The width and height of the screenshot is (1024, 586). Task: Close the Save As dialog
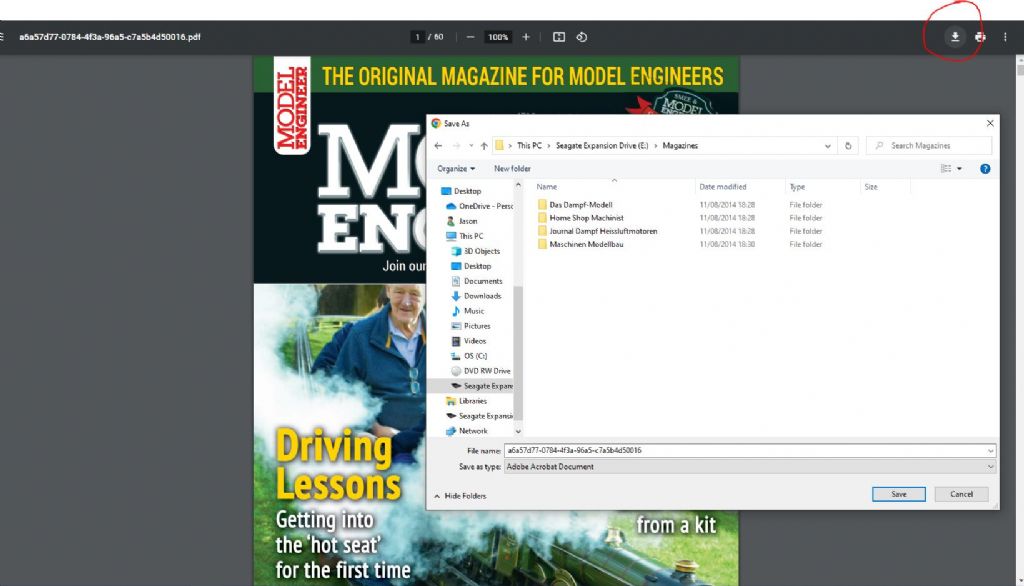coord(990,123)
